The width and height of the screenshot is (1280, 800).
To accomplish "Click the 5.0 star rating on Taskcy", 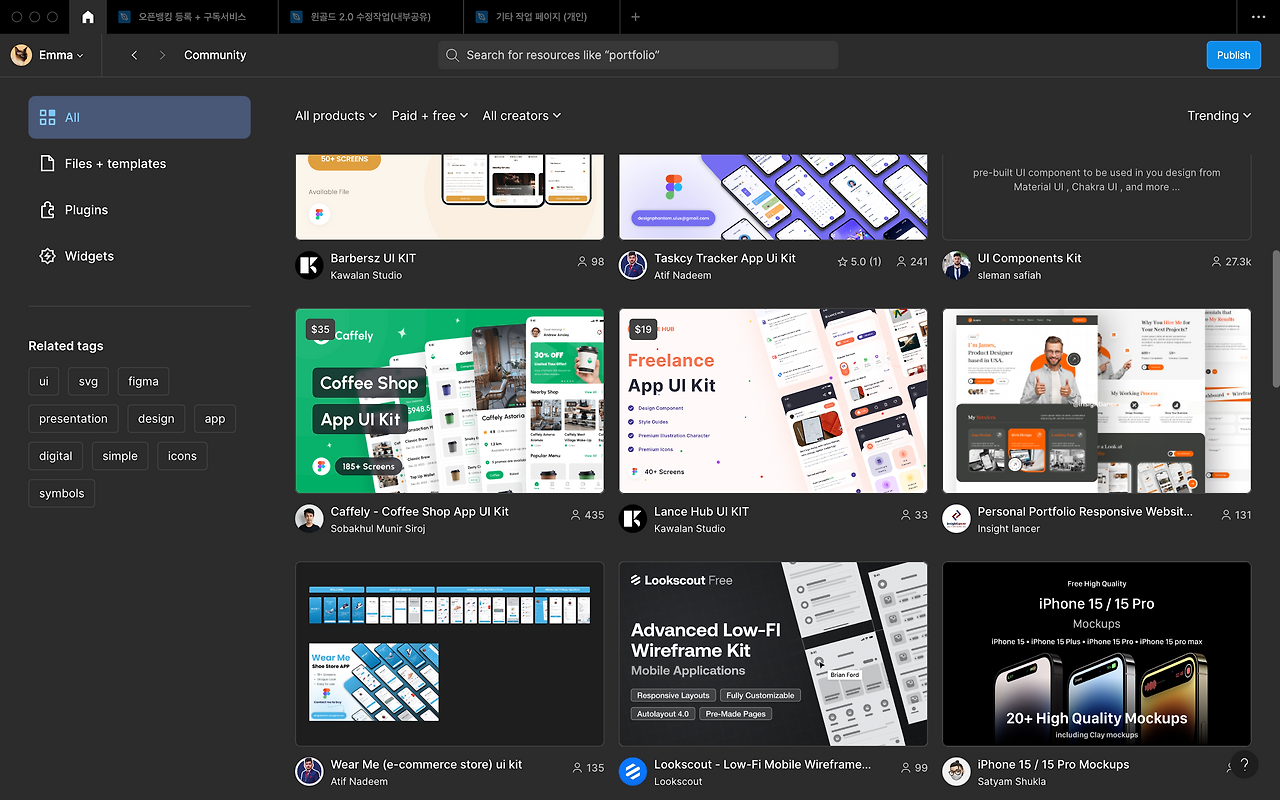I will click(x=859, y=262).
